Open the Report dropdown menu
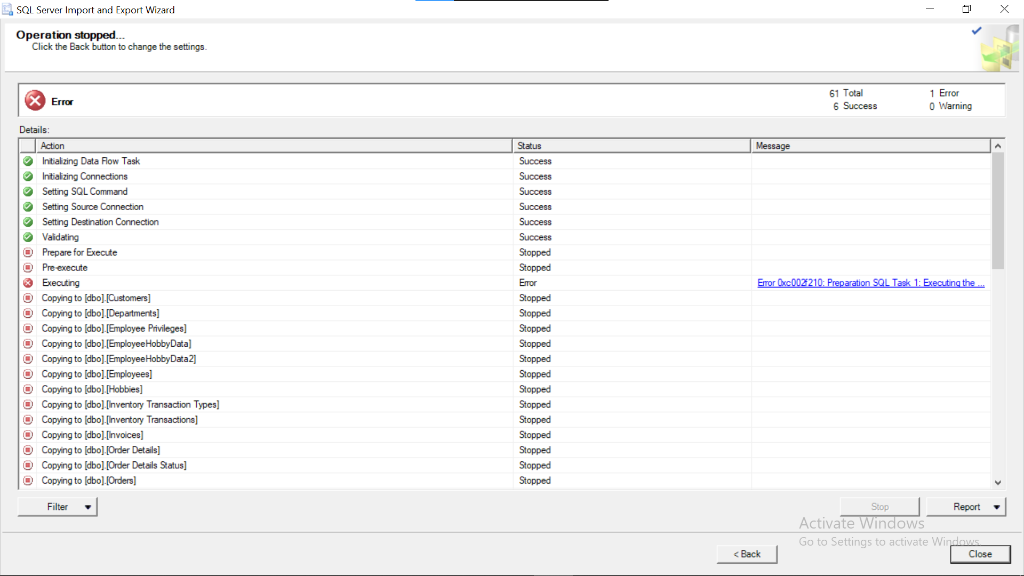The image size is (1024, 576). [x=966, y=507]
